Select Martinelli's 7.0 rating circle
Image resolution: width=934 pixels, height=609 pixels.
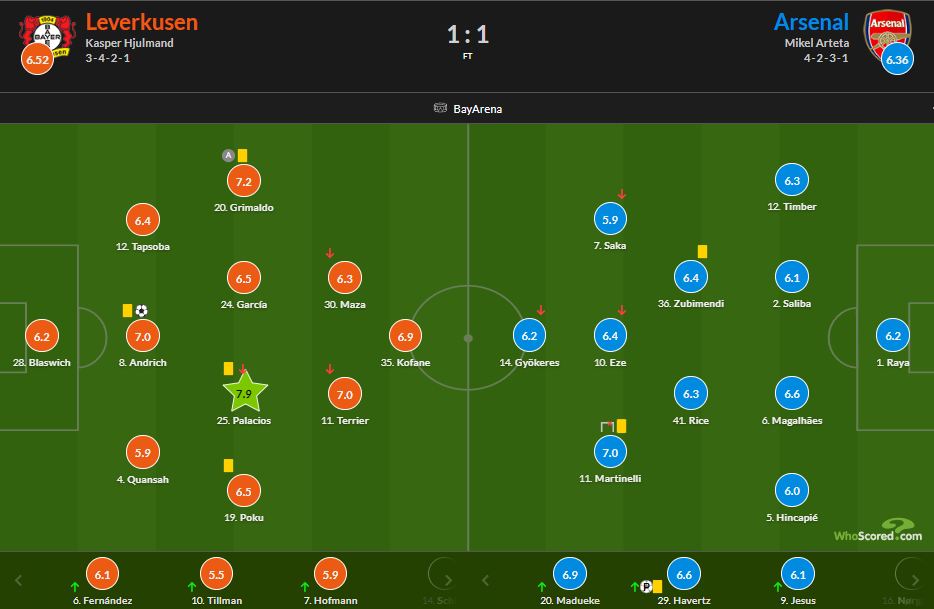coord(610,453)
